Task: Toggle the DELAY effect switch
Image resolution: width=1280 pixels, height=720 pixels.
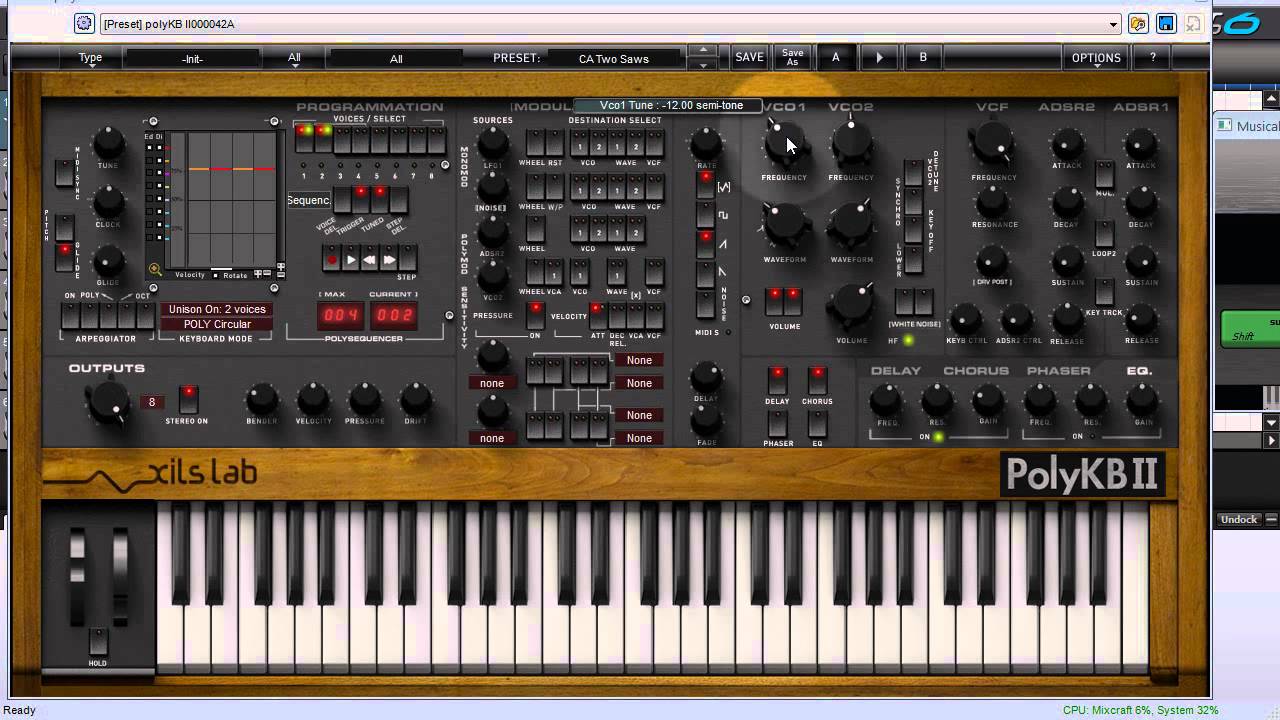Action: (x=777, y=380)
